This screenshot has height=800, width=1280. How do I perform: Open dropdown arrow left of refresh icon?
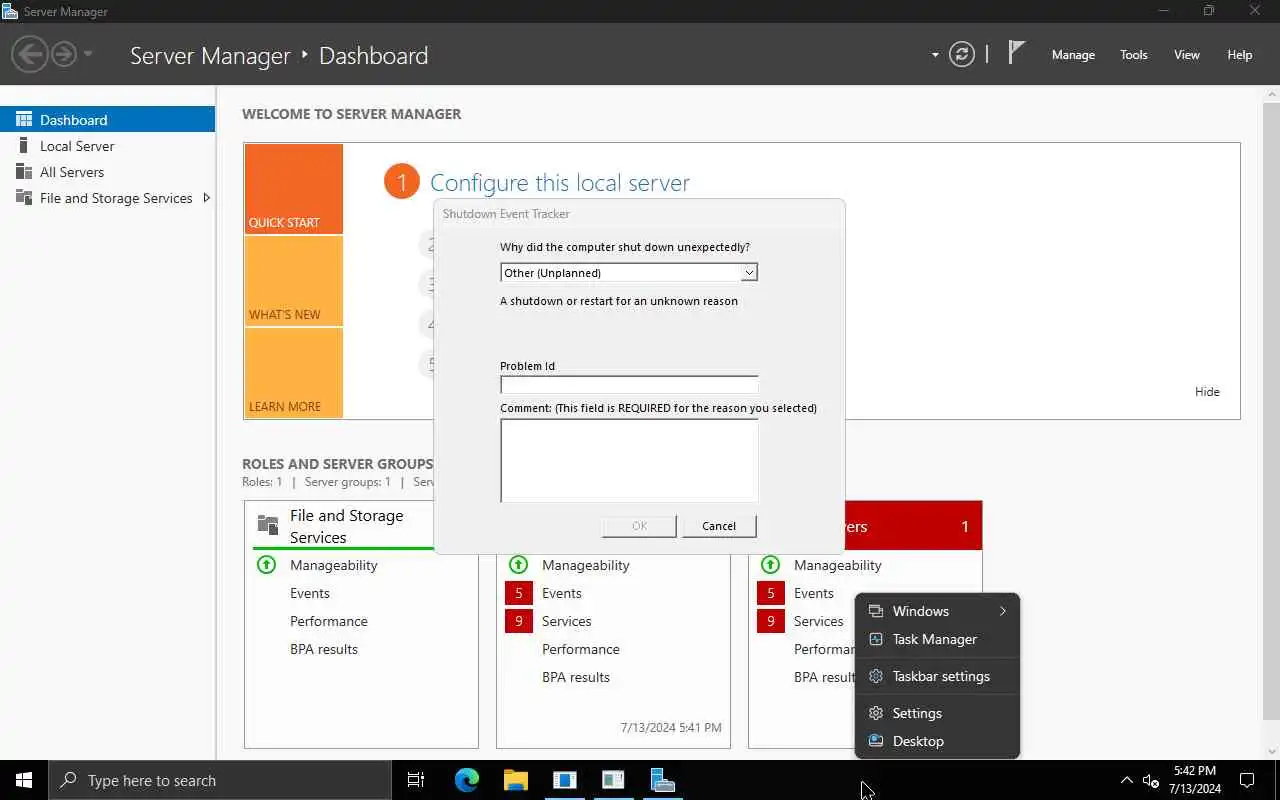coord(935,55)
